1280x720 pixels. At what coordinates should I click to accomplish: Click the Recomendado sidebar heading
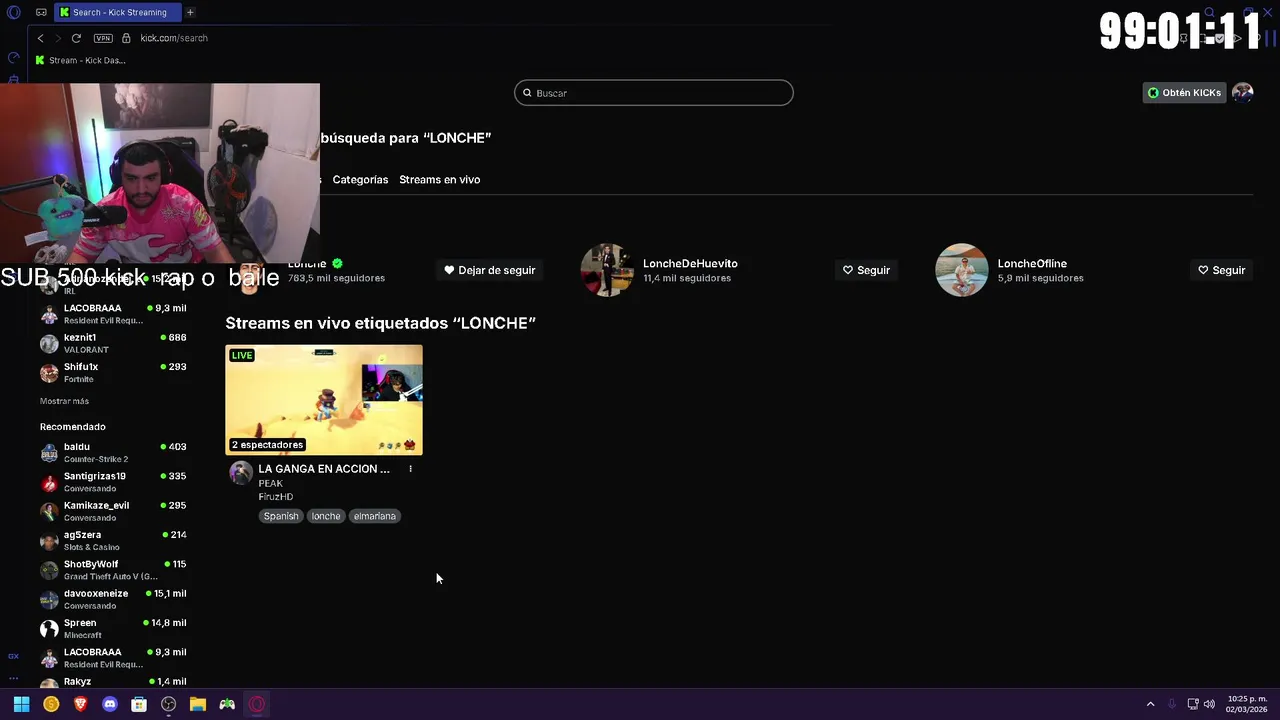(72, 427)
